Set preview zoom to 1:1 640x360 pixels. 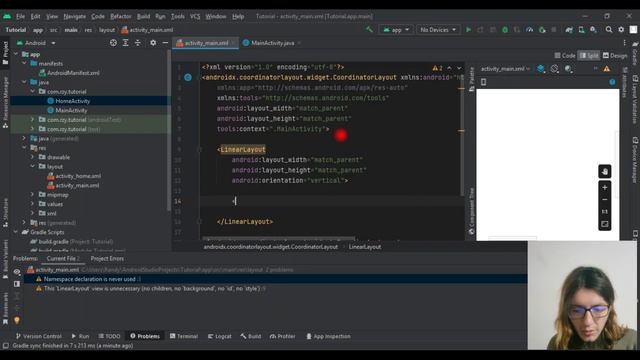(604, 211)
